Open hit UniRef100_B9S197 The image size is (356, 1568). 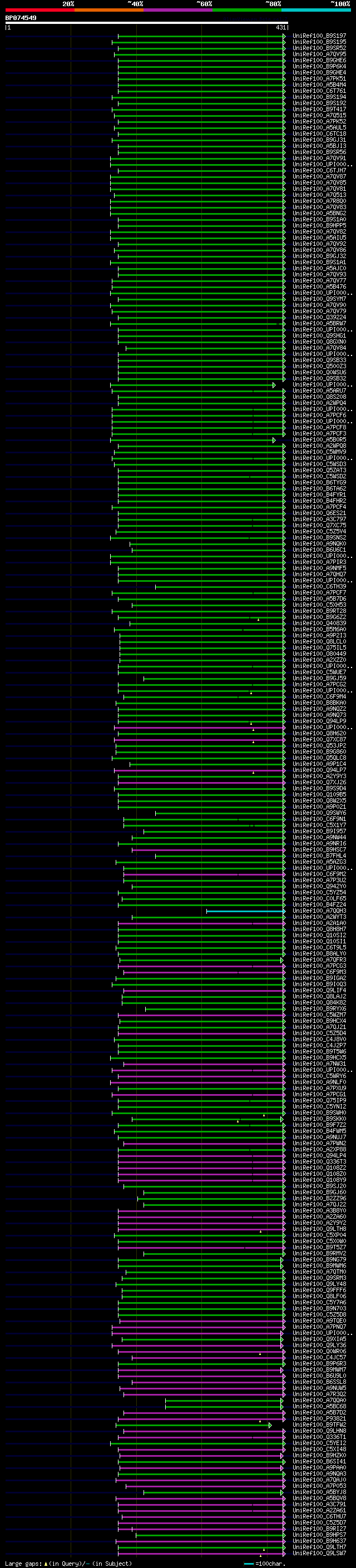point(319,37)
